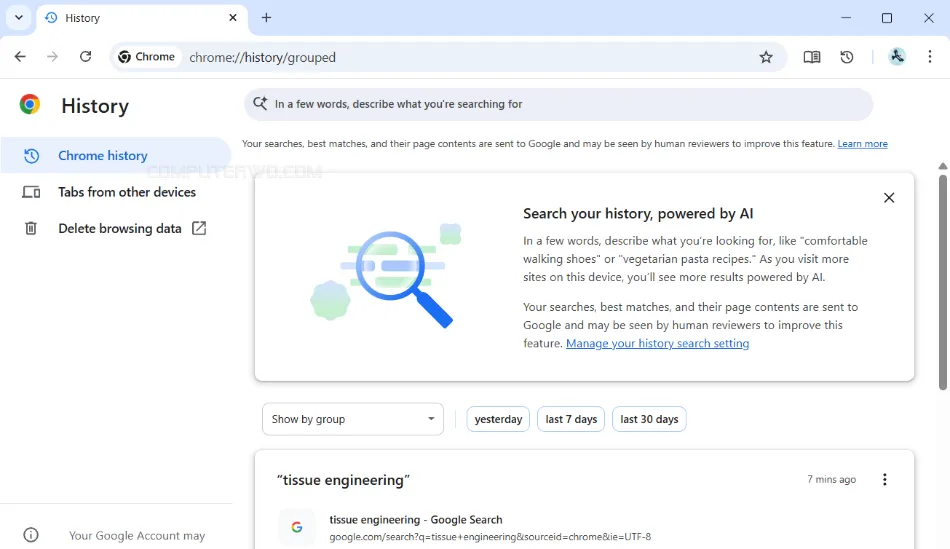Screen dimensions: 950x549
Task: Expand the Show by group dropdown
Action: tap(353, 419)
